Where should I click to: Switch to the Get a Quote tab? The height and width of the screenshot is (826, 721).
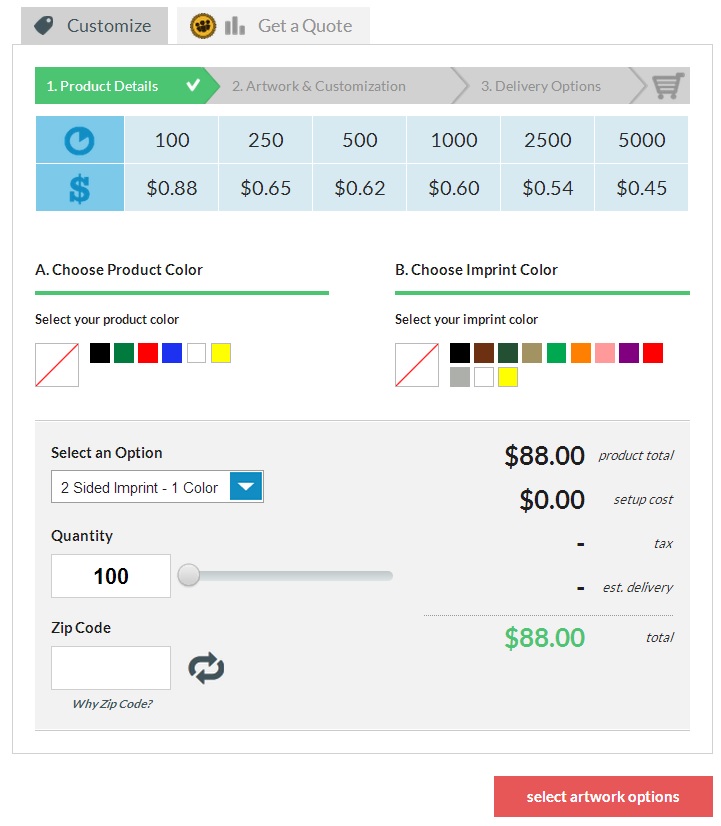pos(274,26)
